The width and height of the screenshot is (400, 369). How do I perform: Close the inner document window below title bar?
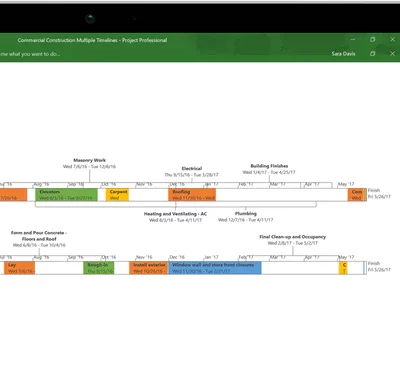pyautogui.click(x=393, y=54)
